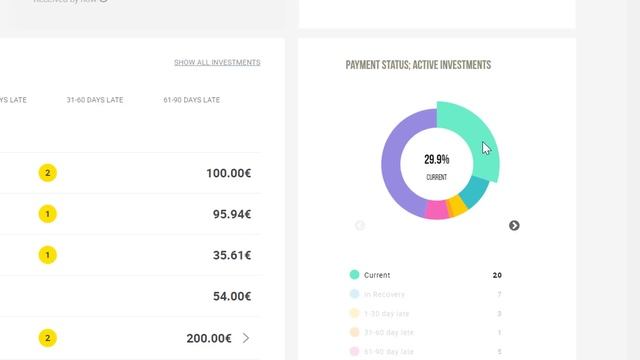Image resolution: width=640 pixels, height=360 pixels.
Task: Click the 100.00€ amount
Action: pyautogui.click(x=229, y=173)
